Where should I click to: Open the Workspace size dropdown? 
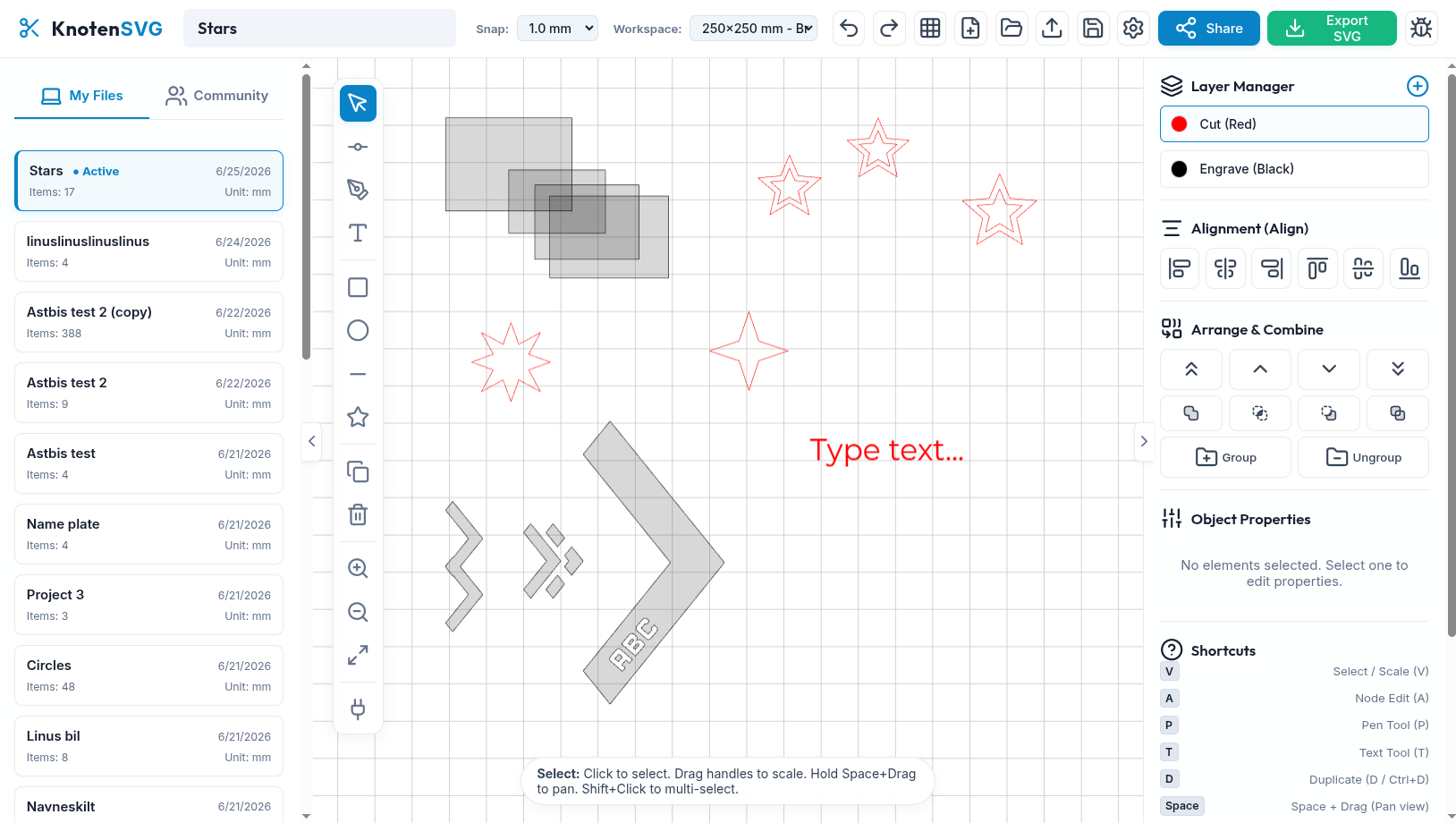[754, 29]
